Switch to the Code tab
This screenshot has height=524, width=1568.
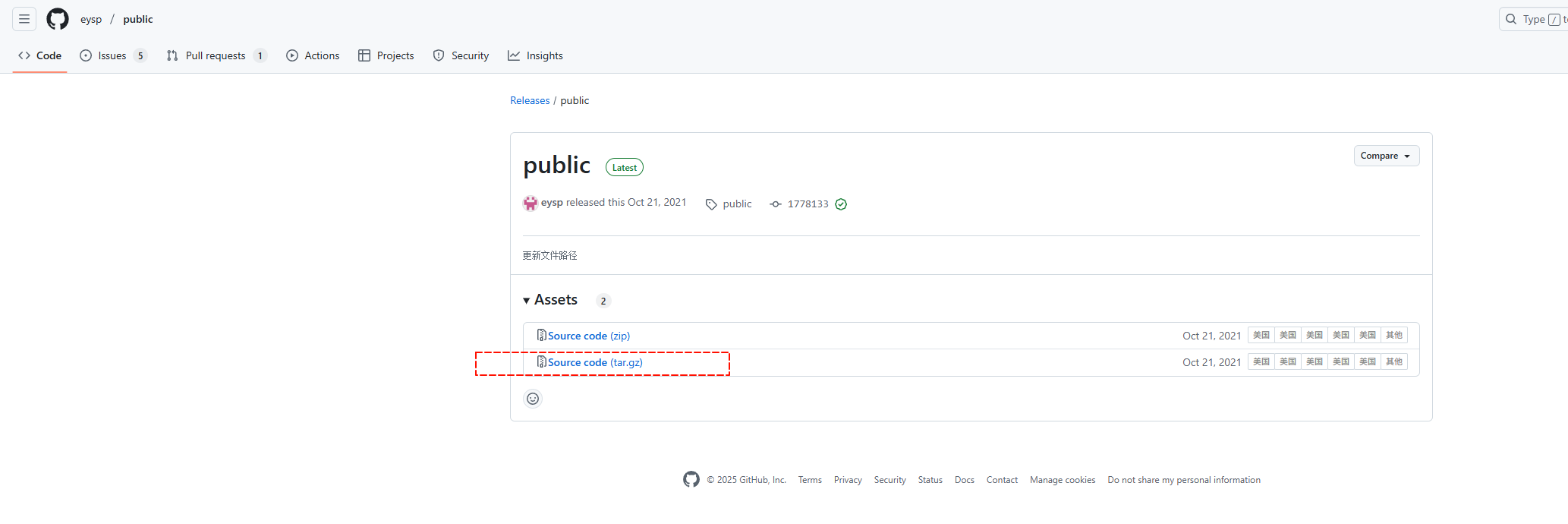pyautogui.click(x=40, y=55)
